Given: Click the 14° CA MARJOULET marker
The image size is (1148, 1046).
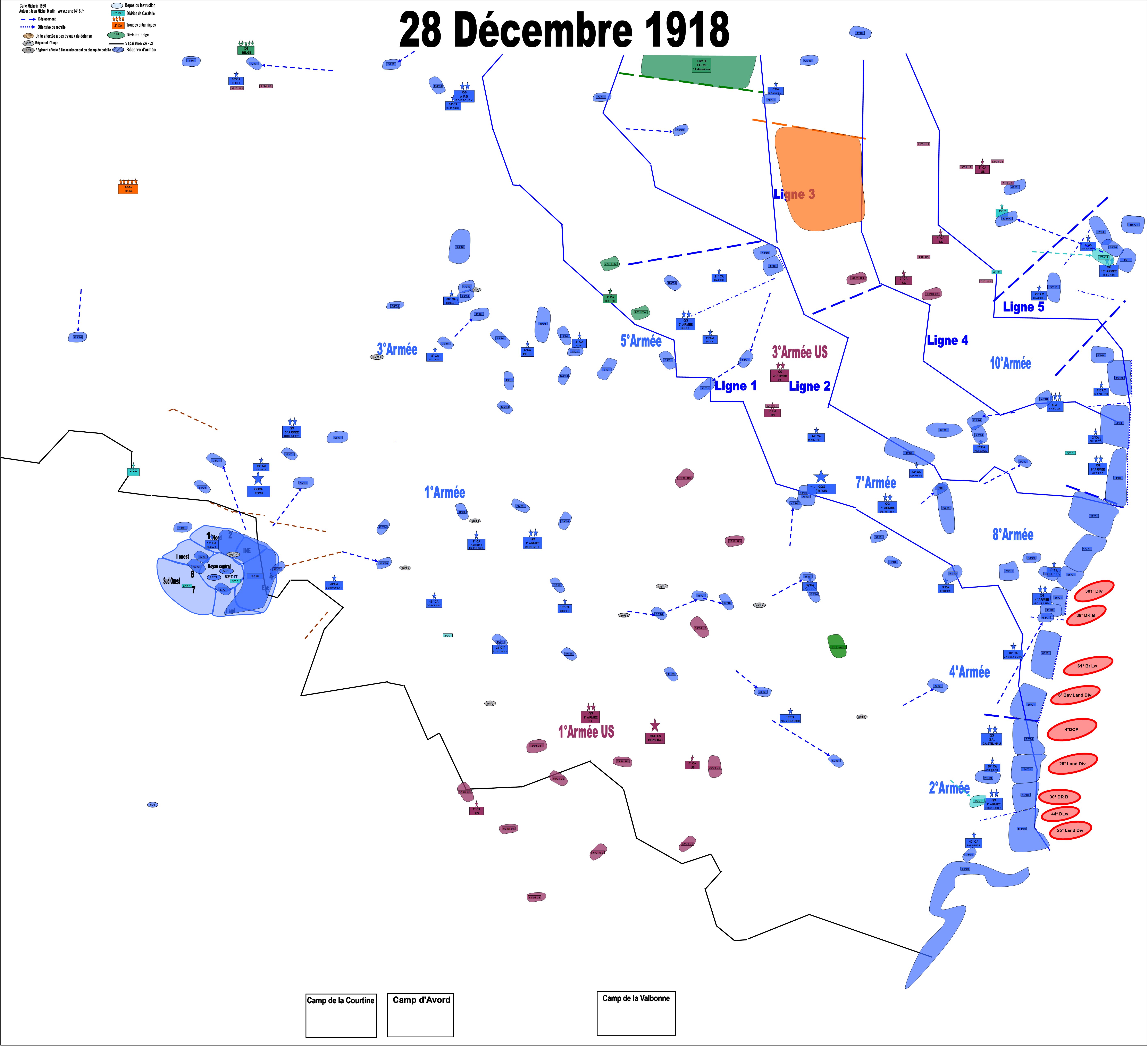Looking at the screenshot, I should tap(816, 438).
